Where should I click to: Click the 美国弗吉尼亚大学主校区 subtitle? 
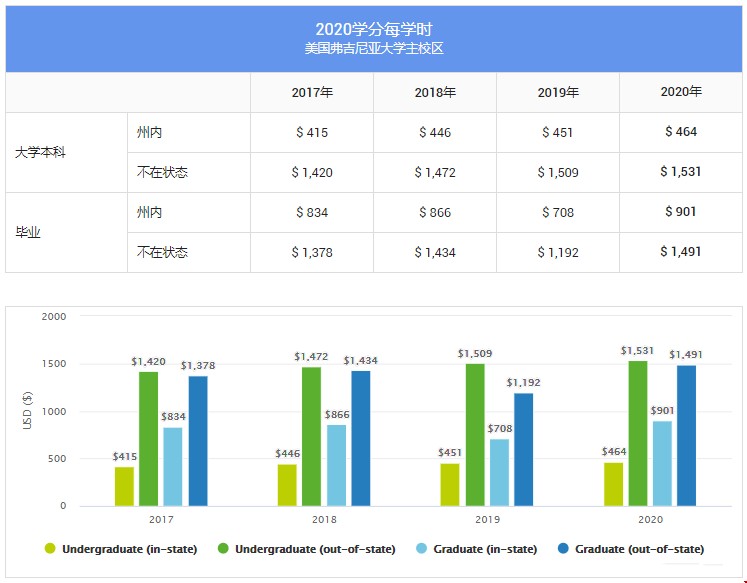(x=374, y=49)
